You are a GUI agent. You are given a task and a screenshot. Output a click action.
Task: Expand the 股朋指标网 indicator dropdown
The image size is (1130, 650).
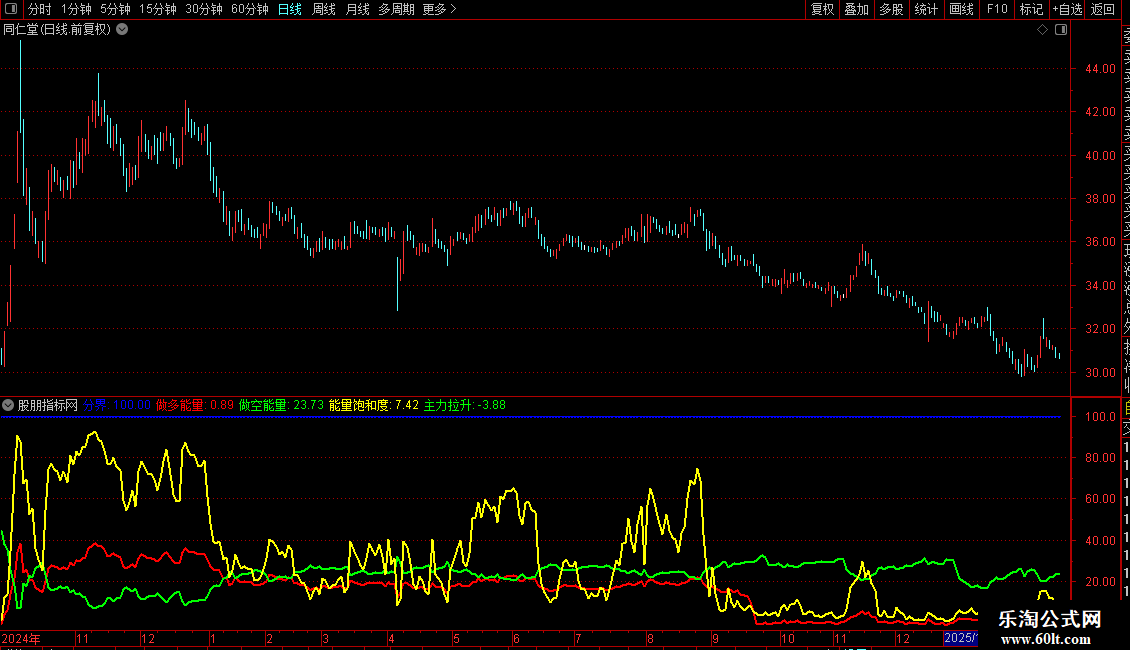[x=9, y=405]
